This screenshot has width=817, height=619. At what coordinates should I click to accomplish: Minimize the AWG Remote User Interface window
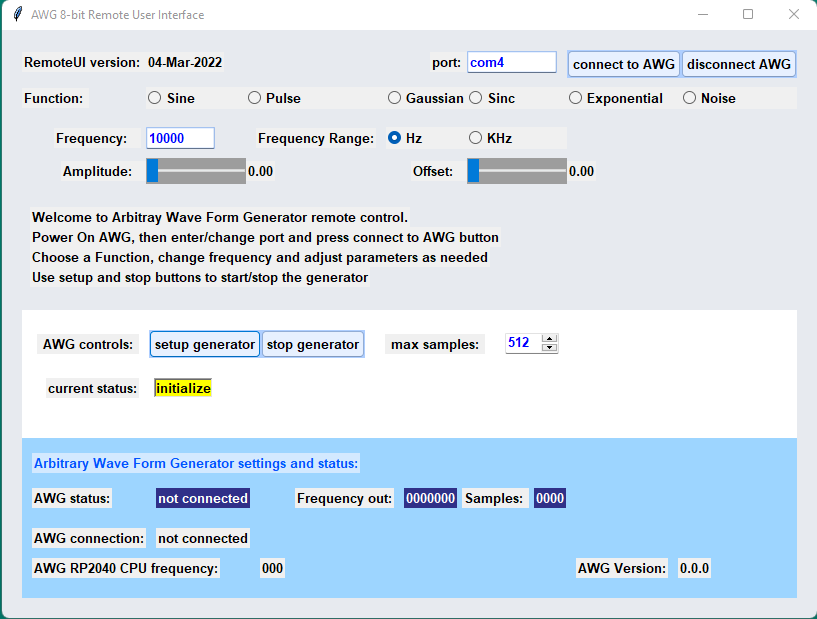point(703,14)
